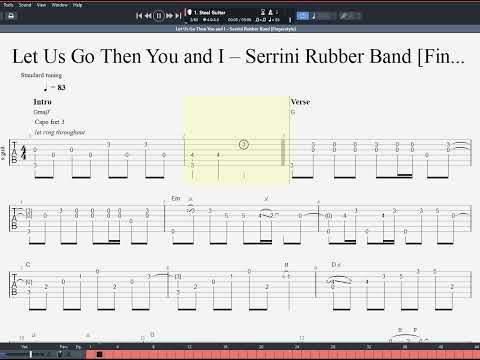Select the '1. Steel Guitar' track name
This screenshot has height=360, width=480.
pyautogui.click(x=210, y=13)
